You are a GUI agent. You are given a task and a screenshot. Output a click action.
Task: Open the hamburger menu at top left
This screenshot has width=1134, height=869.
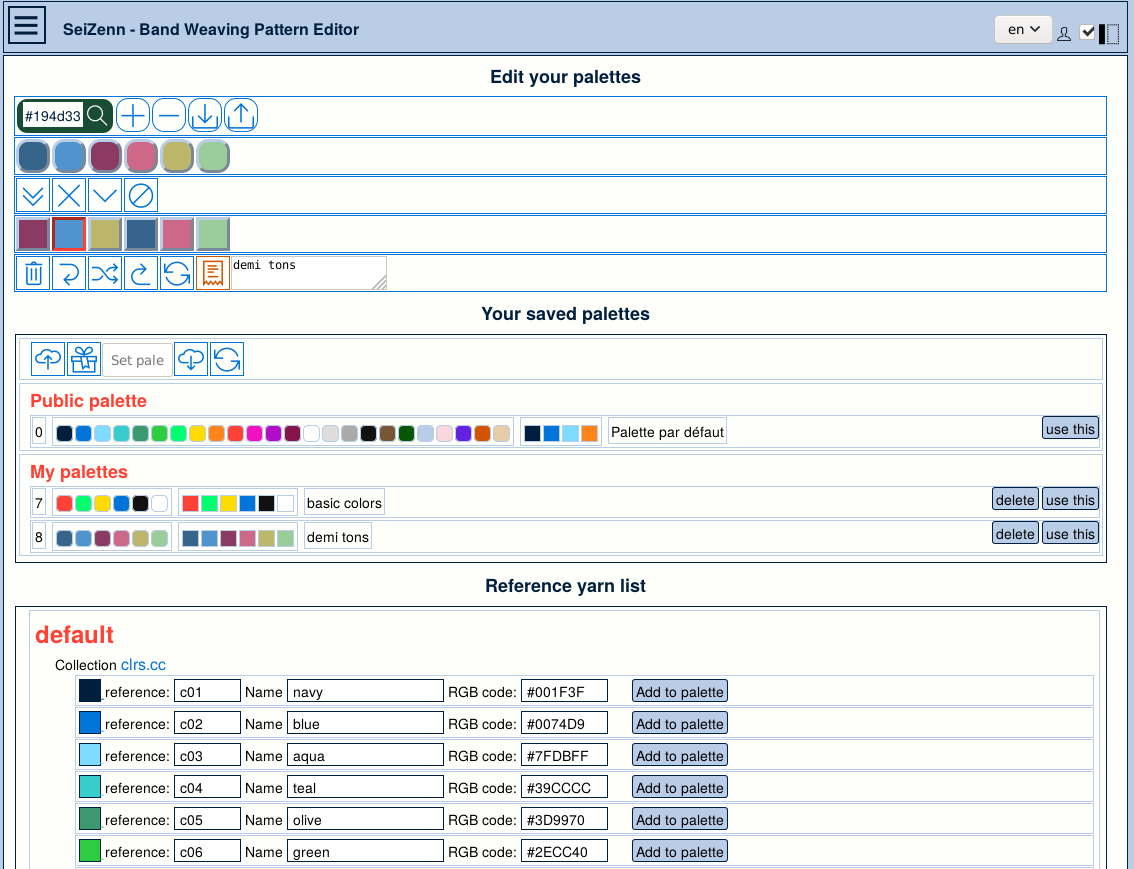click(x=25, y=24)
